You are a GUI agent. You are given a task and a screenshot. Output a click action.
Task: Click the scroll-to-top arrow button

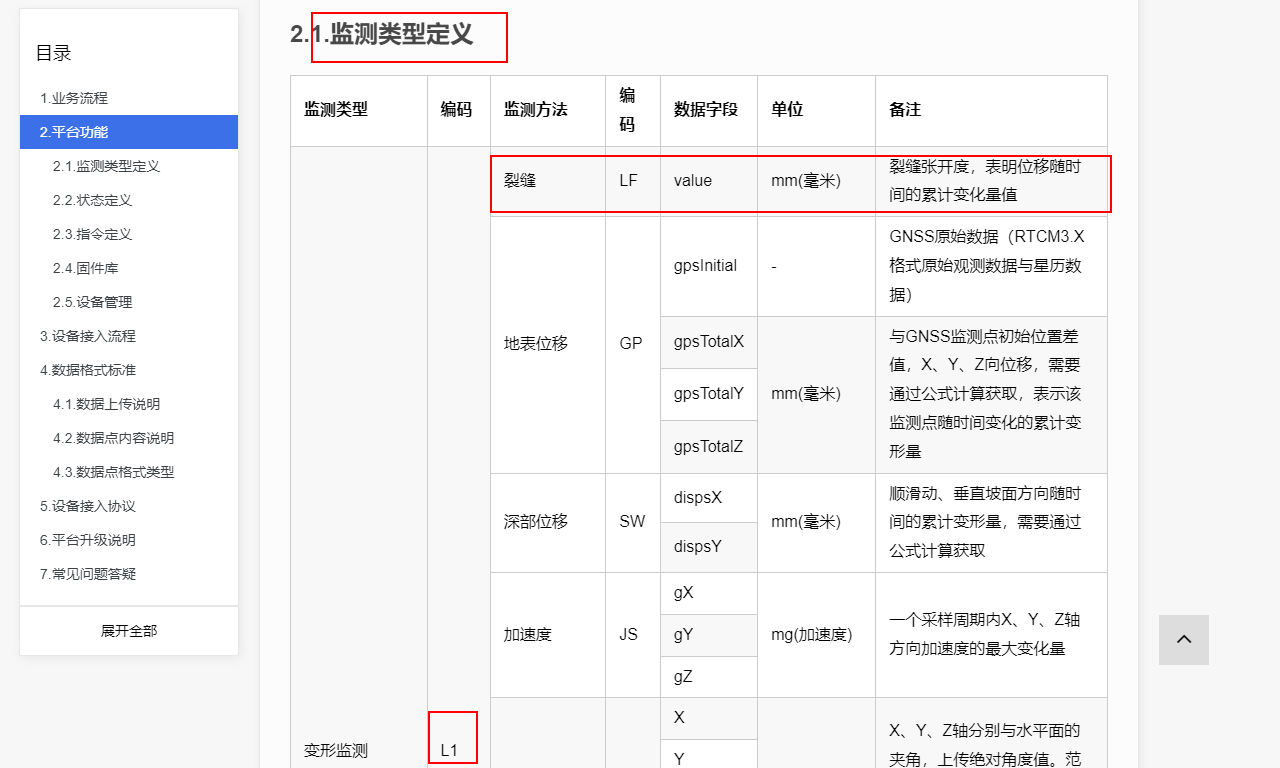tap(1183, 640)
